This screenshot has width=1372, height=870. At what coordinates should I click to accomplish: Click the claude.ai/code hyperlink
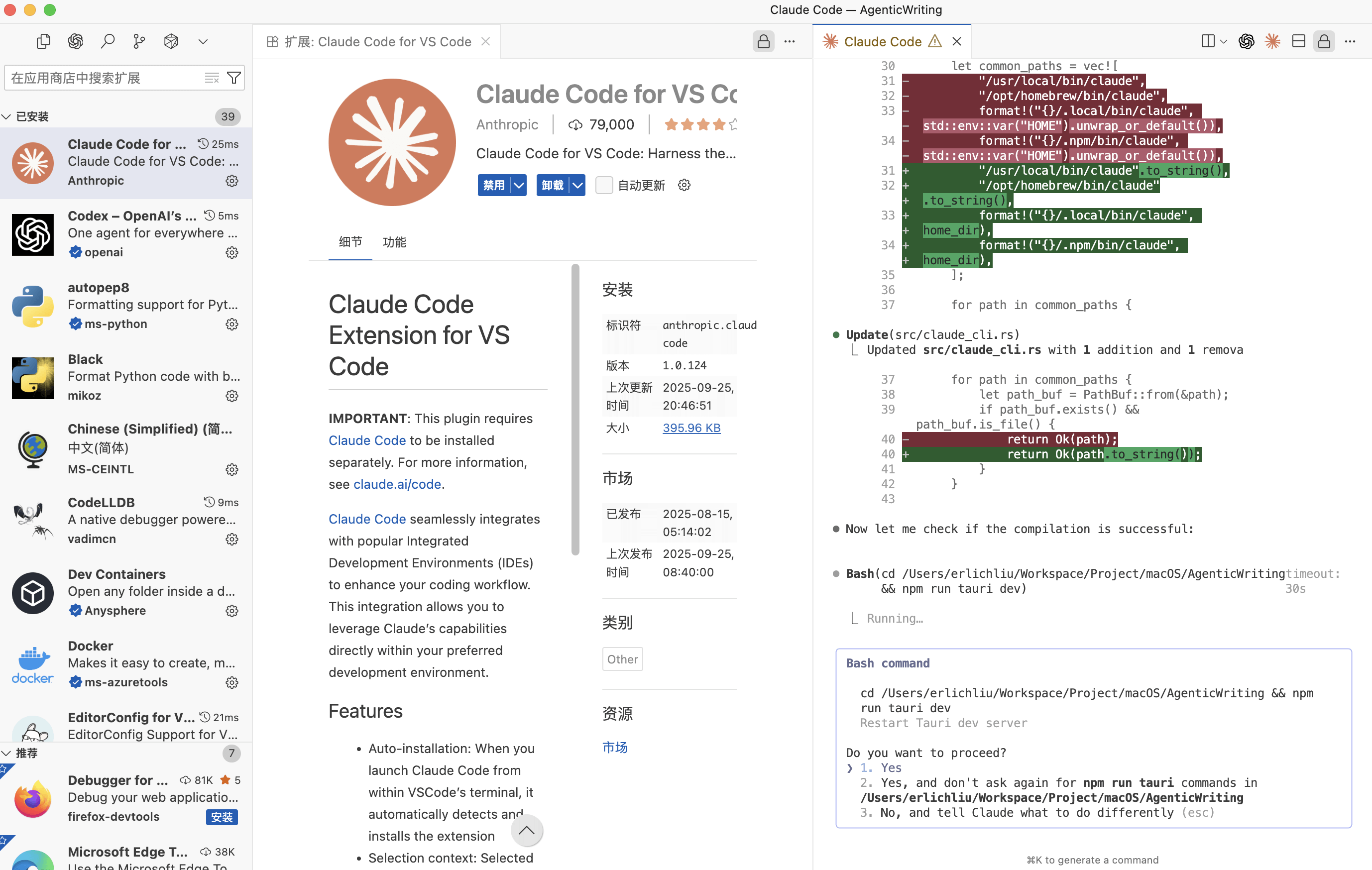tap(397, 484)
